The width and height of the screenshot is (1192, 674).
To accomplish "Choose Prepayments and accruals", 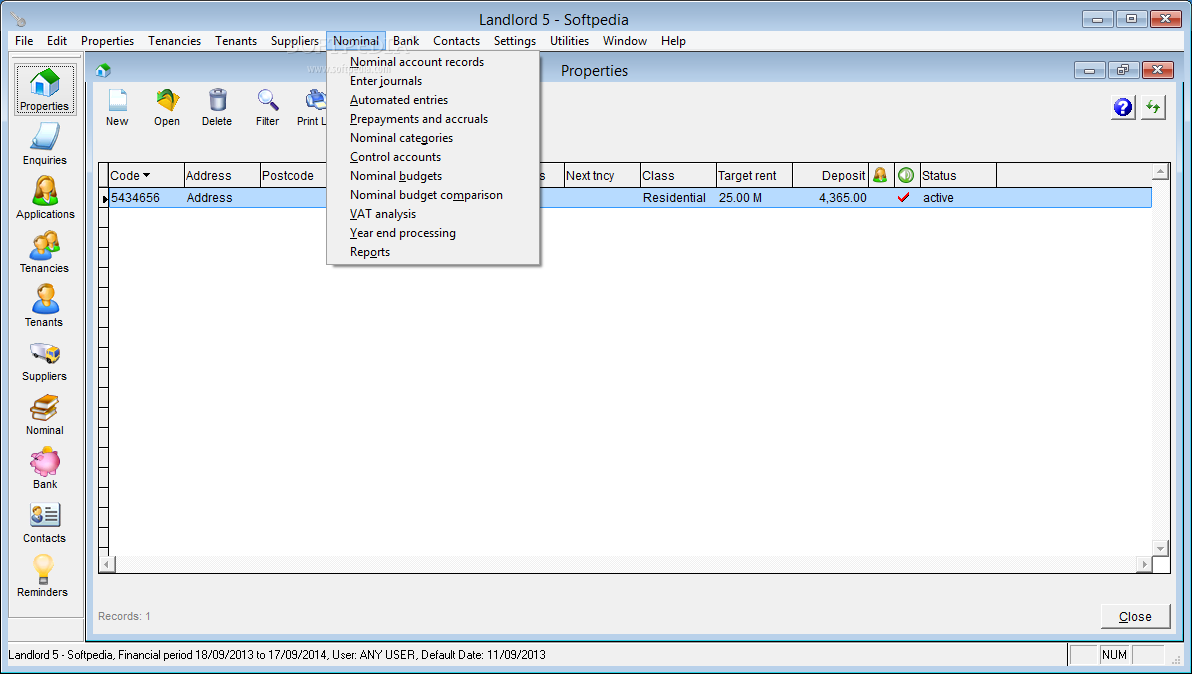I will point(433,119).
